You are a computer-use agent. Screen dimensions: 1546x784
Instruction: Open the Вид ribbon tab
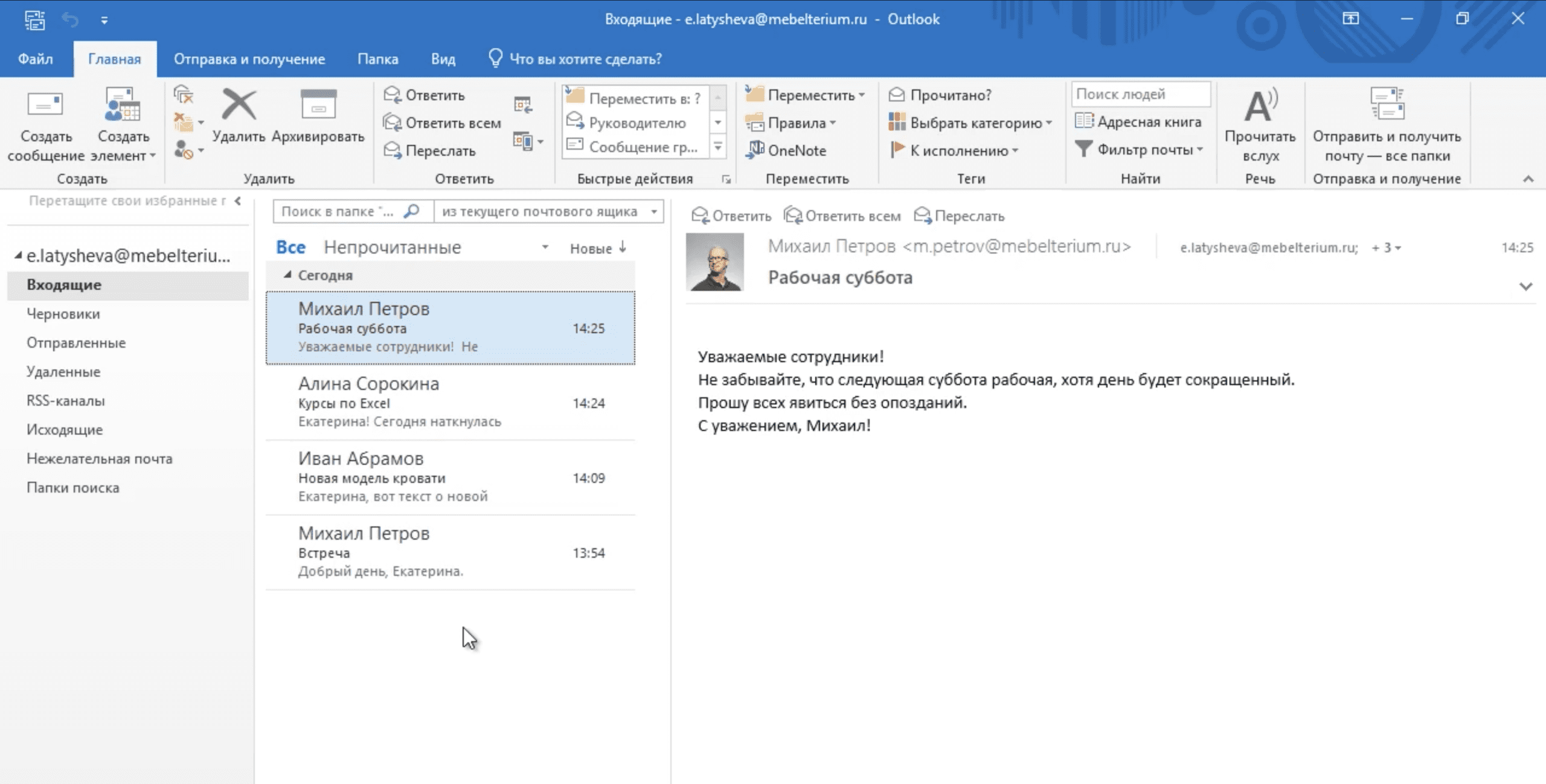tap(443, 59)
